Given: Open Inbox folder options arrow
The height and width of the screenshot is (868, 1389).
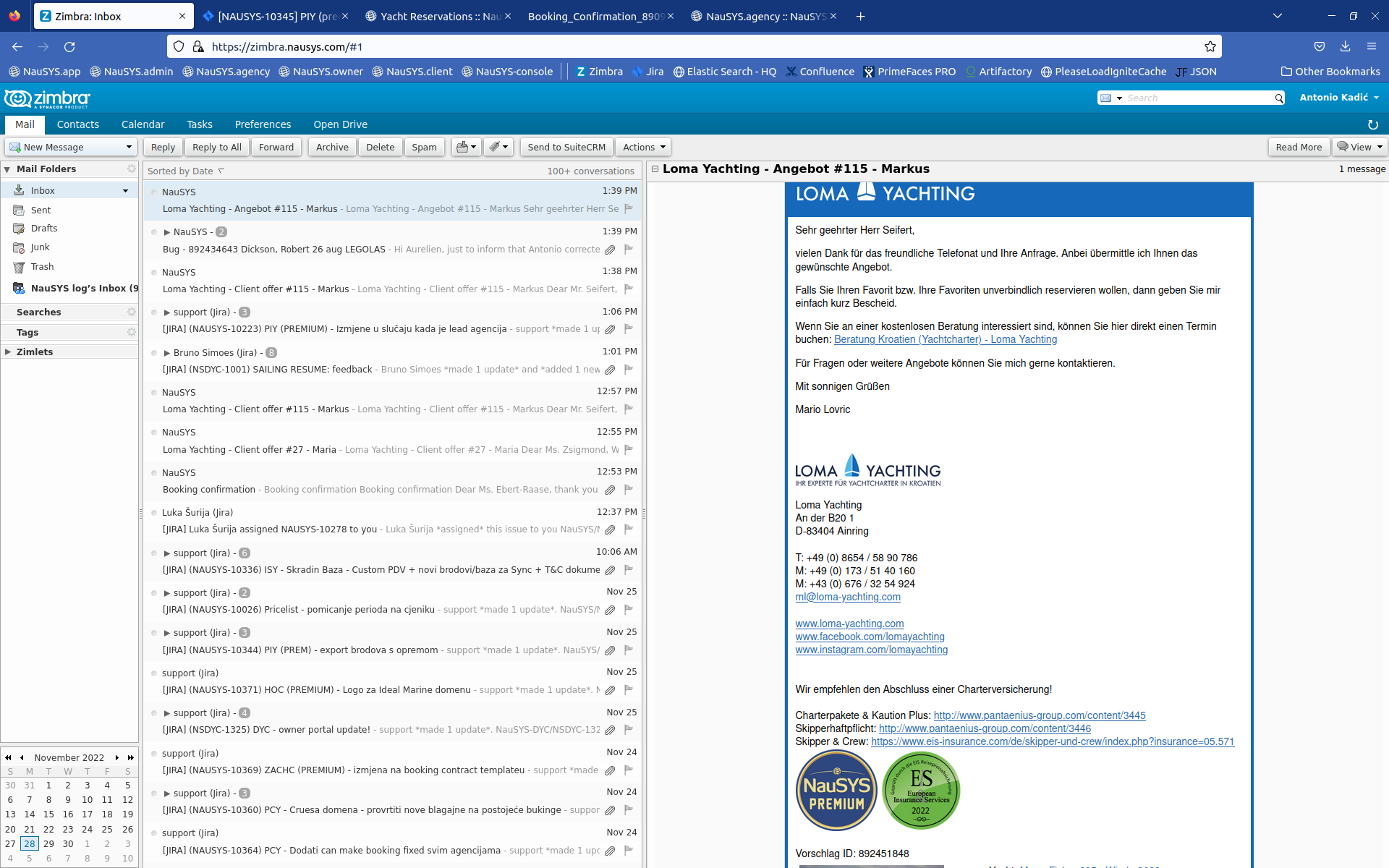Looking at the screenshot, I should tap(125, 191).
